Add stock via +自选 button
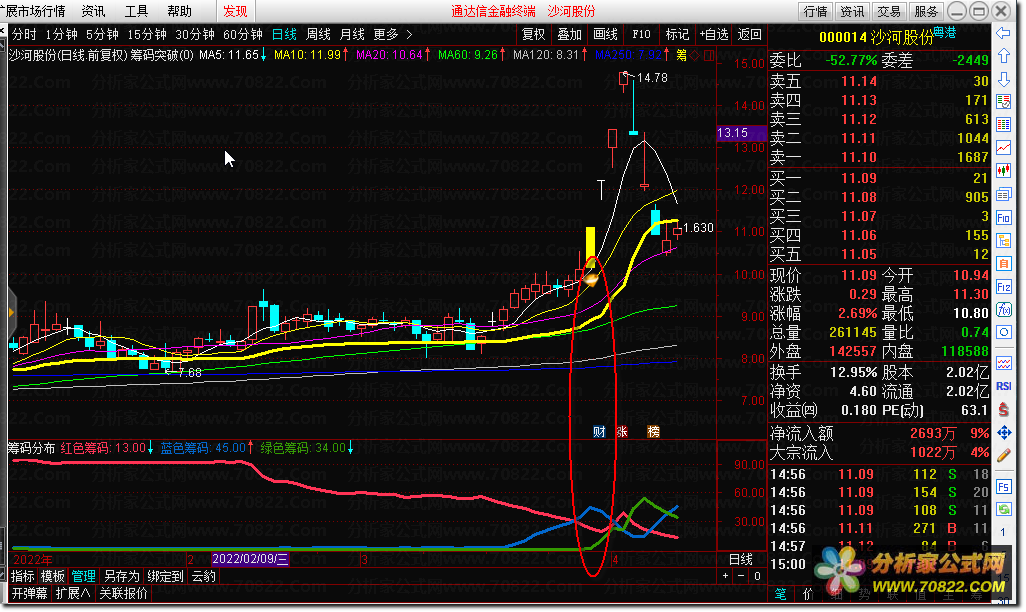Screen dimensions: 1026x612 tap(714, 34)
